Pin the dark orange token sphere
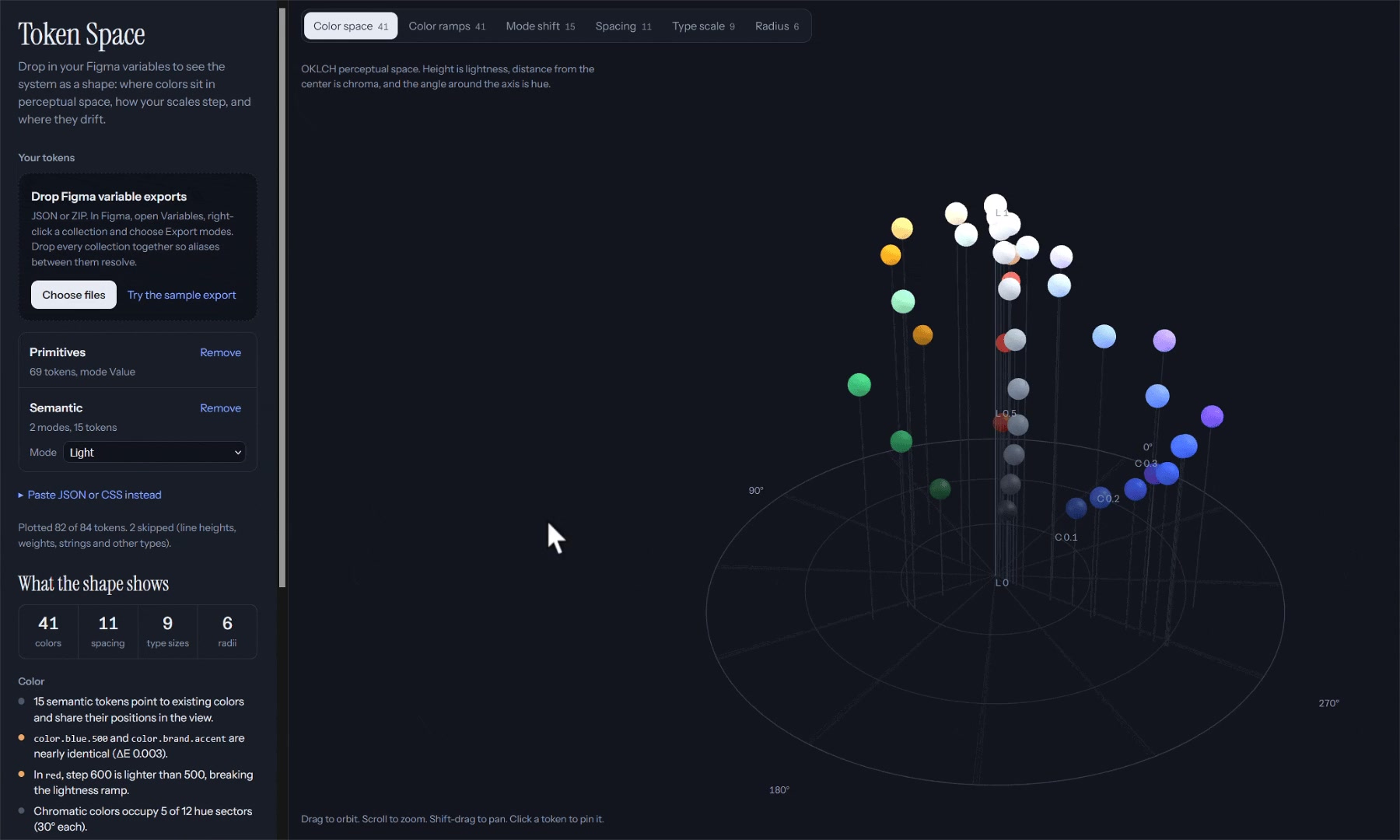Viewport: 1400px width, 840px height. click(x=922, y=334)
